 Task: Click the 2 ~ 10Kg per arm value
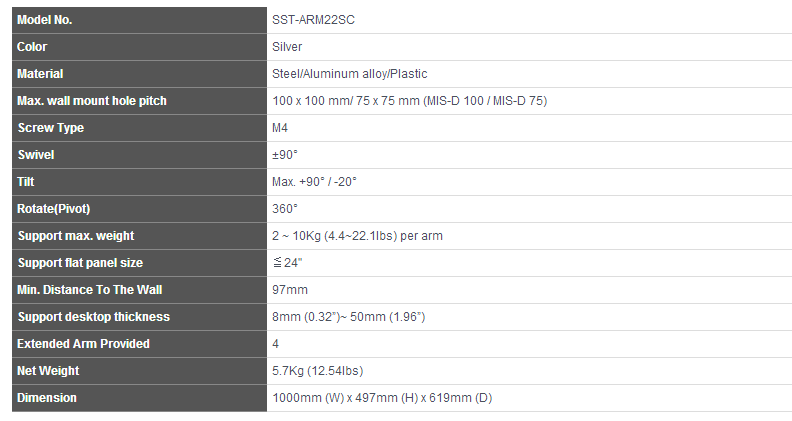tap(357, 236)
